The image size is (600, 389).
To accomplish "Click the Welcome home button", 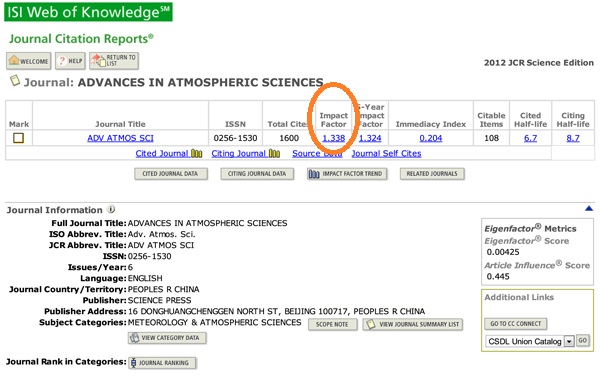I will coord(28,61).
